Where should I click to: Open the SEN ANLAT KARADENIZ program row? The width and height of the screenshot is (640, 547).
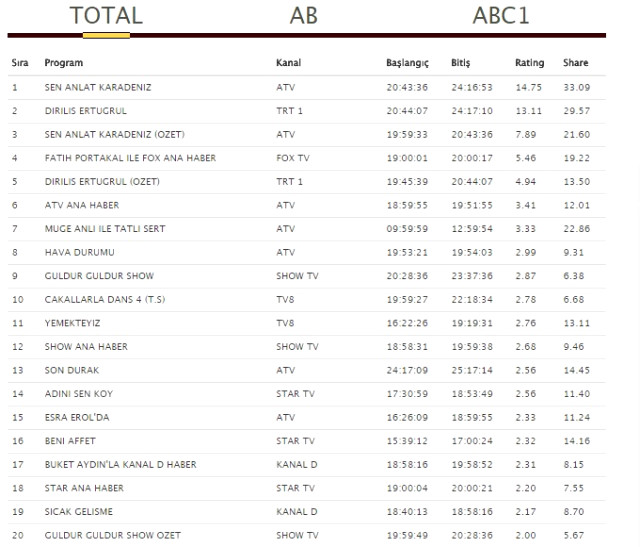98,87
